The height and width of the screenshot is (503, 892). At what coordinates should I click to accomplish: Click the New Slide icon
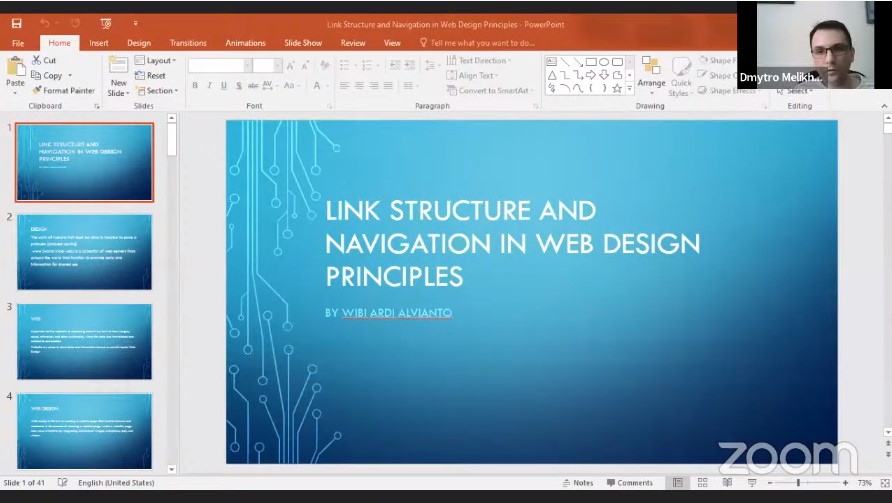tap(118, 65)
